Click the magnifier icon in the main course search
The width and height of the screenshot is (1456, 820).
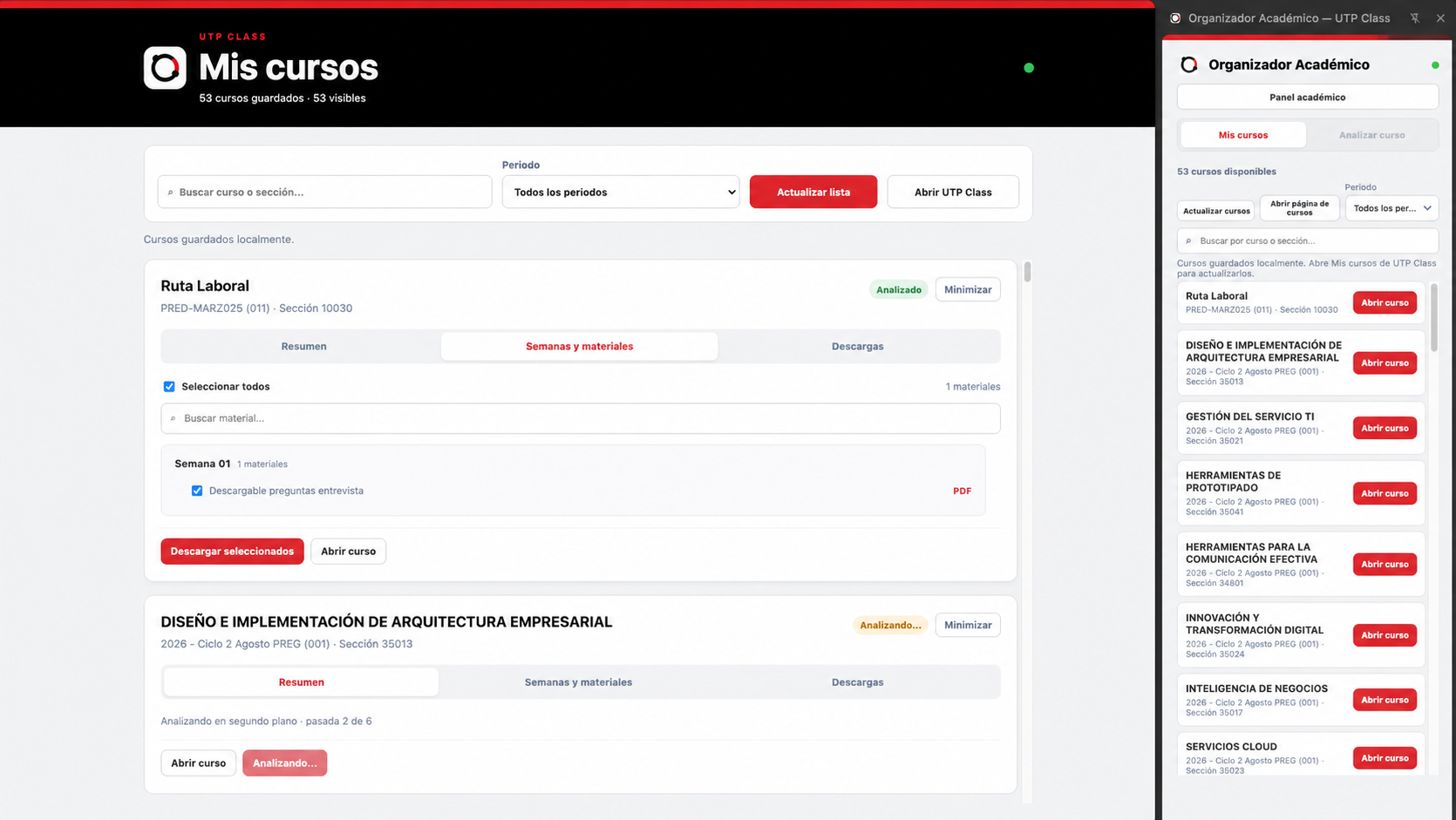(x=170, y=193)
